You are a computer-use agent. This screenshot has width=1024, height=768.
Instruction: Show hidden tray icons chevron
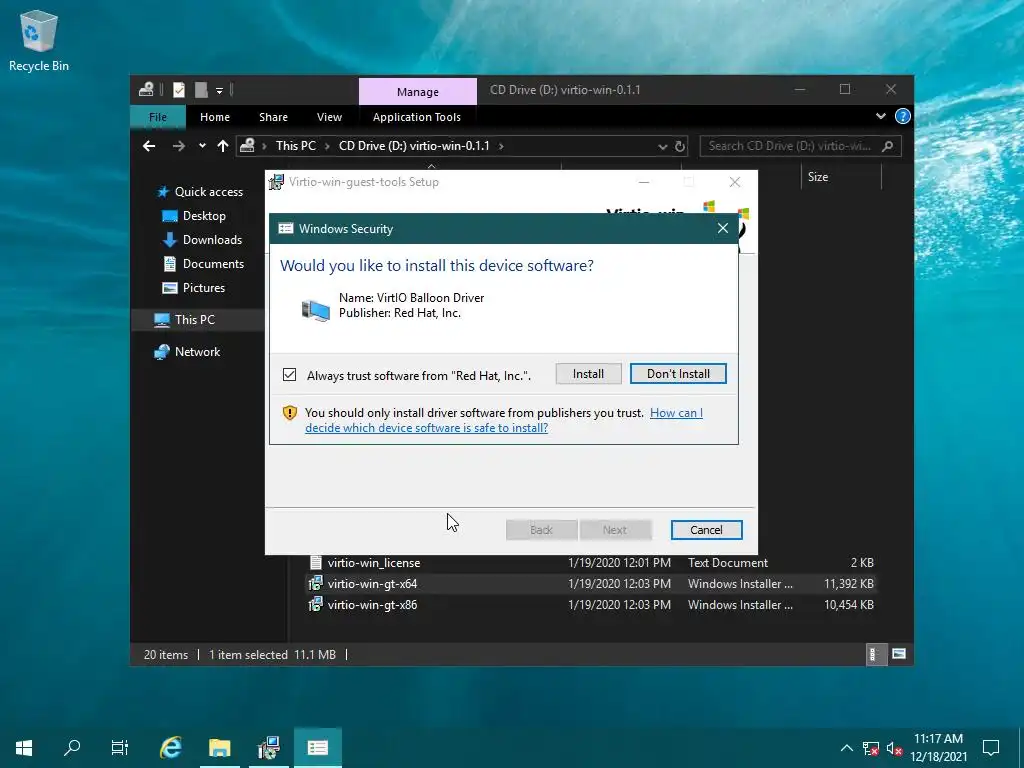coord(846,748)
